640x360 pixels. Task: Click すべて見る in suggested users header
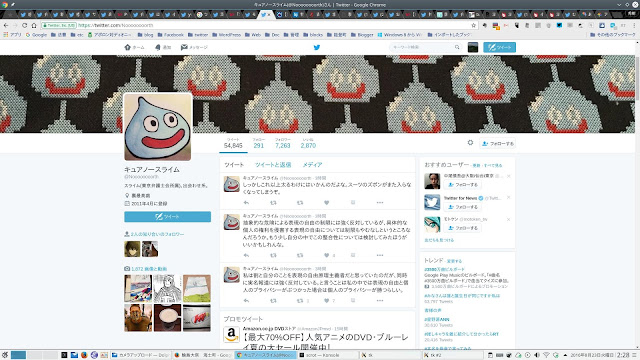(493, 166)
